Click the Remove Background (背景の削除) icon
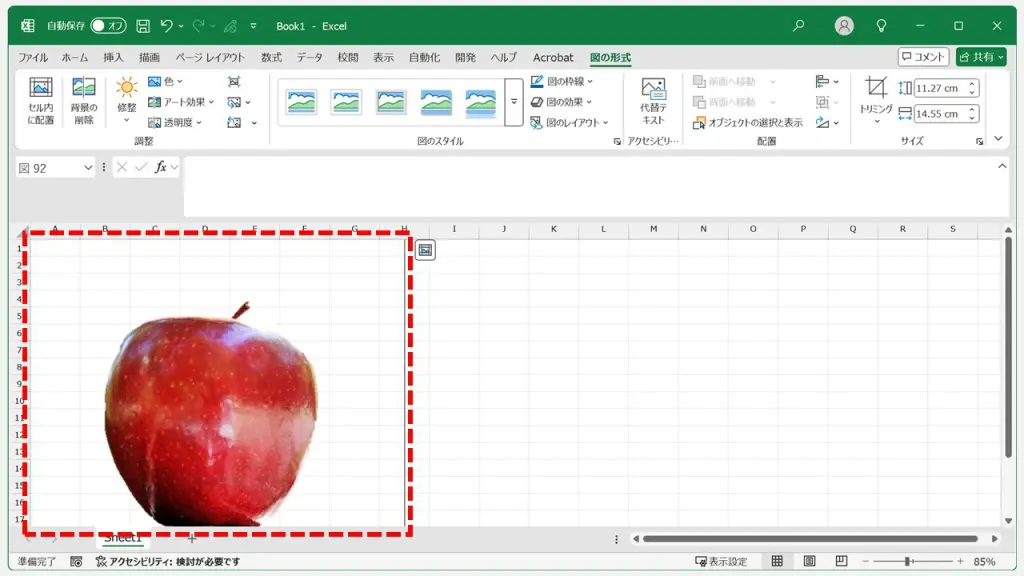The height and width of the screenshot is (576, 1024). point(84,101)
